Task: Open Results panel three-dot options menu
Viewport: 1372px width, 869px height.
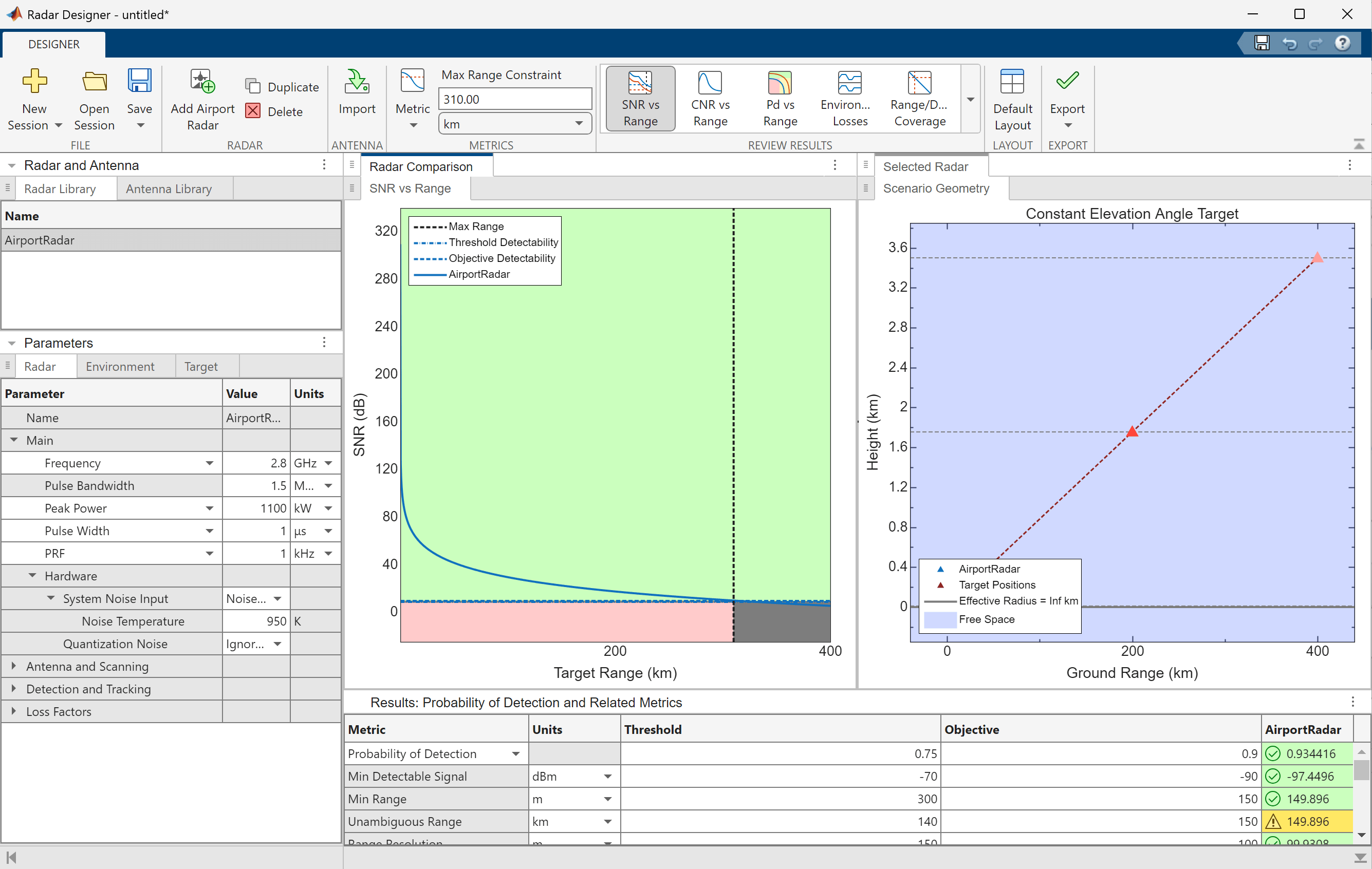Action: [x=1352, y=702]
